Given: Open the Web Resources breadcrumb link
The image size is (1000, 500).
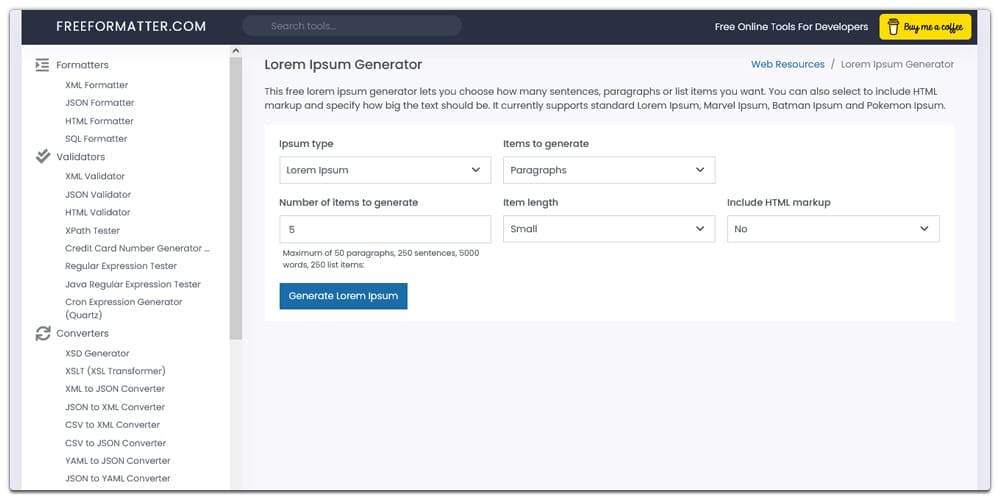Looking at the screenshot, I should pos(788,64).
